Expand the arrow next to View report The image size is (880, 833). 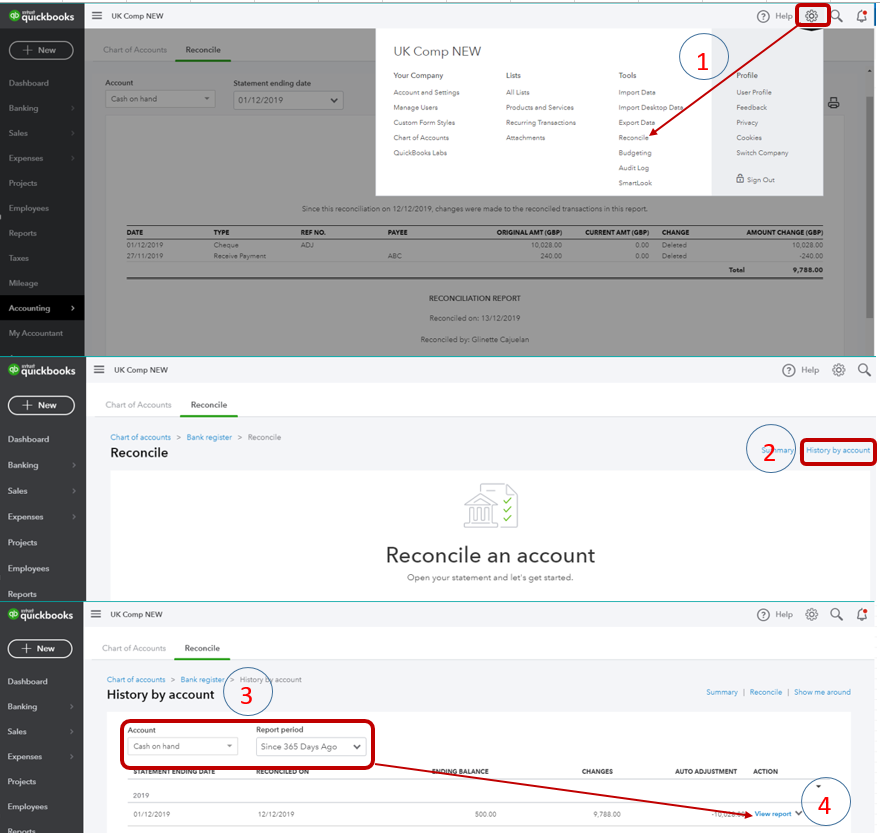(799, 813)
